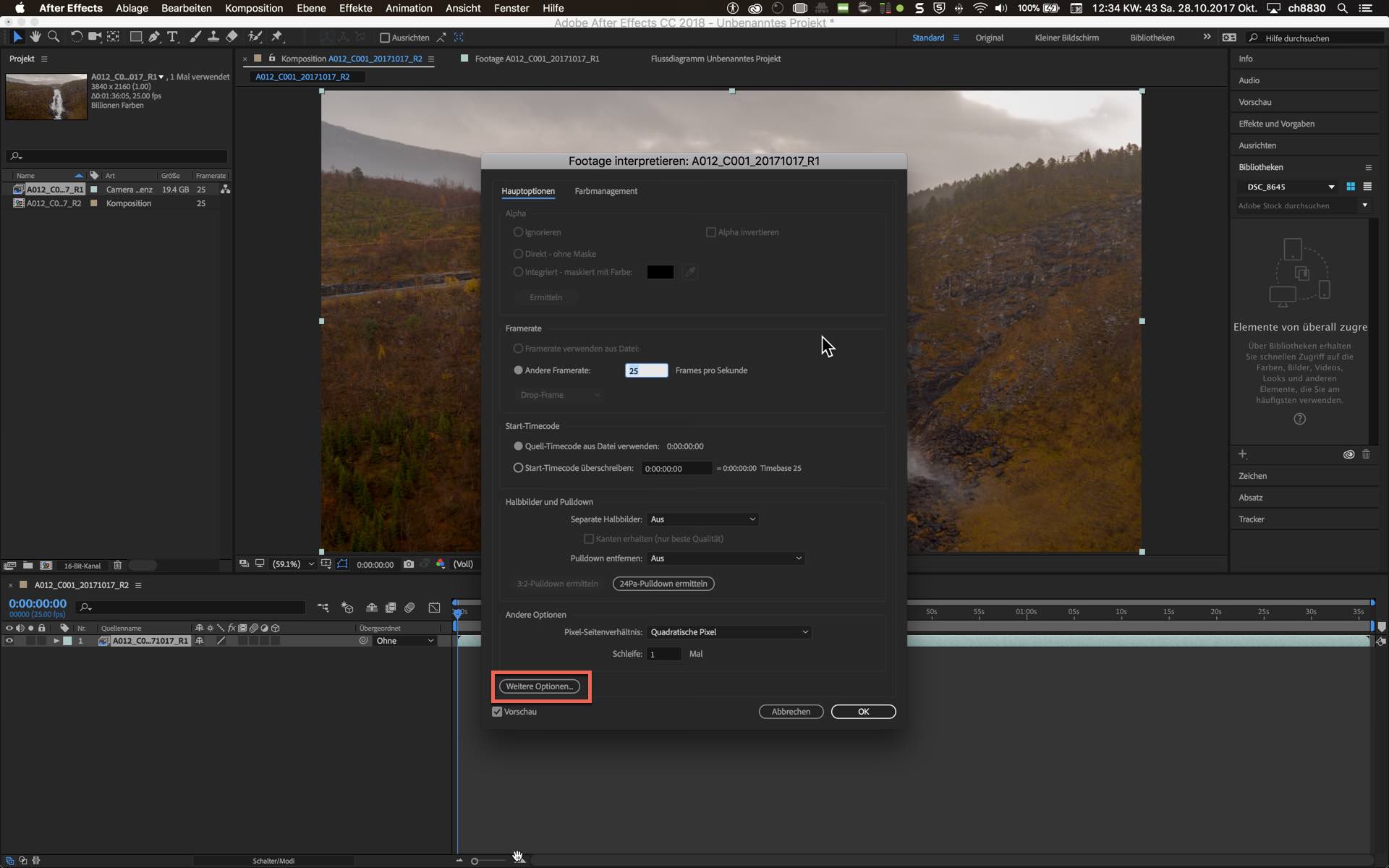Create a new composition from Project panel
This screenshot has height=868, width=1389.
tap(46, 566)
